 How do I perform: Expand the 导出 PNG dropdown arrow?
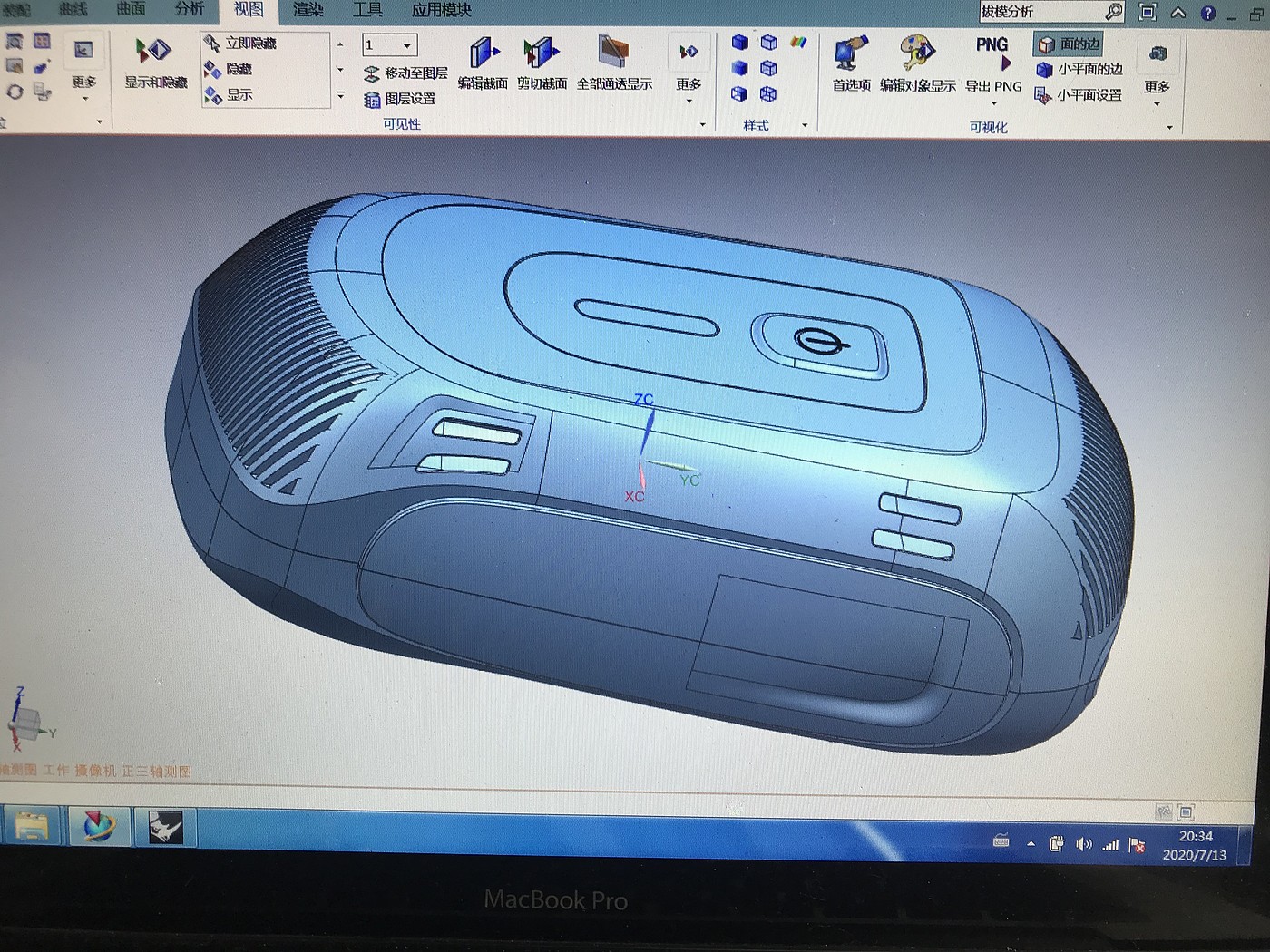tap(994, 103)
